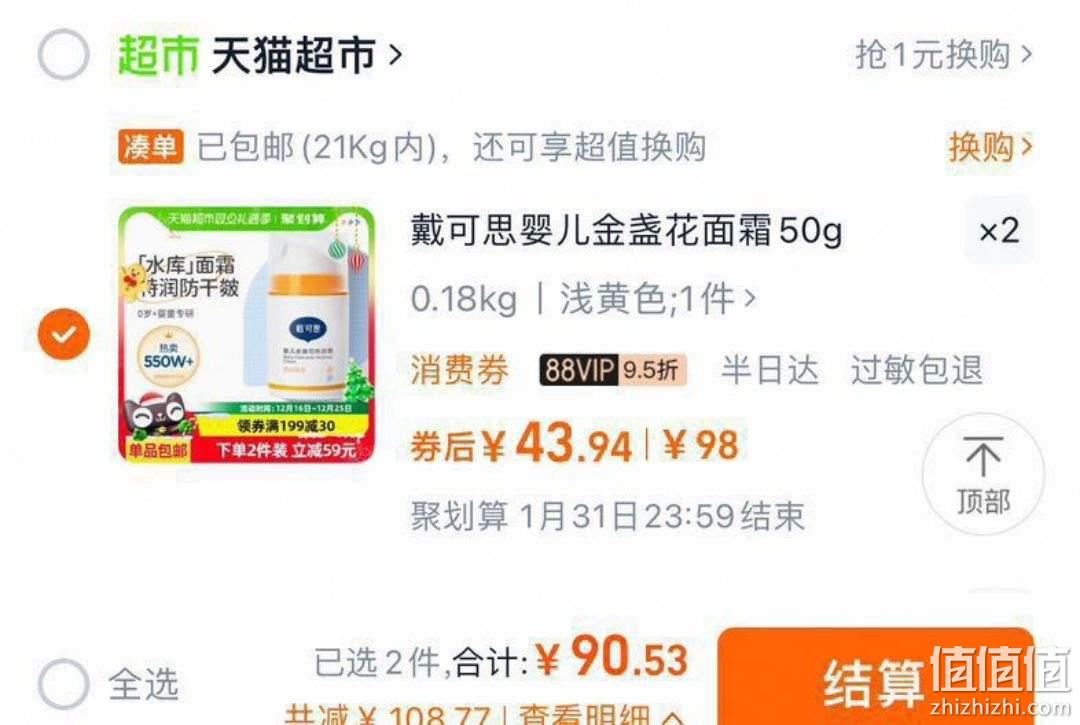Viewport: 1080px width, 725px height.
Task: Open the orange 换购 link
Action: coord(990,147)
